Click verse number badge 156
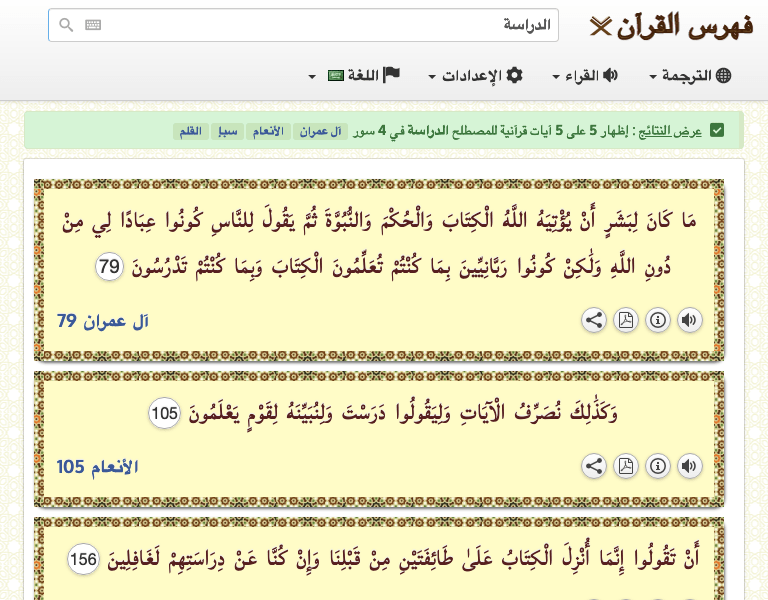The image size is (768, 600). tap(83, 559)
